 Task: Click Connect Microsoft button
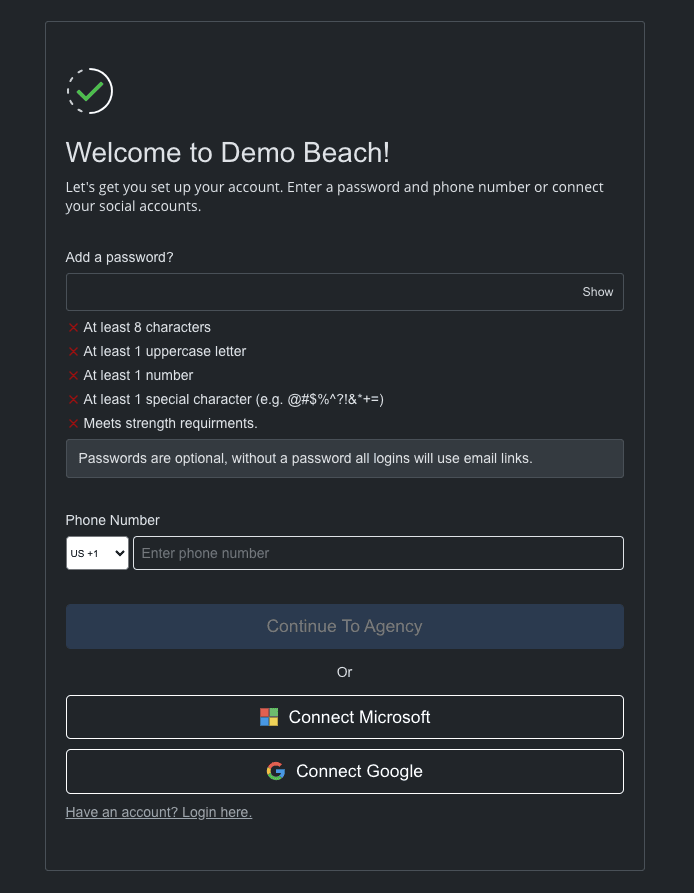coord(345,717)
